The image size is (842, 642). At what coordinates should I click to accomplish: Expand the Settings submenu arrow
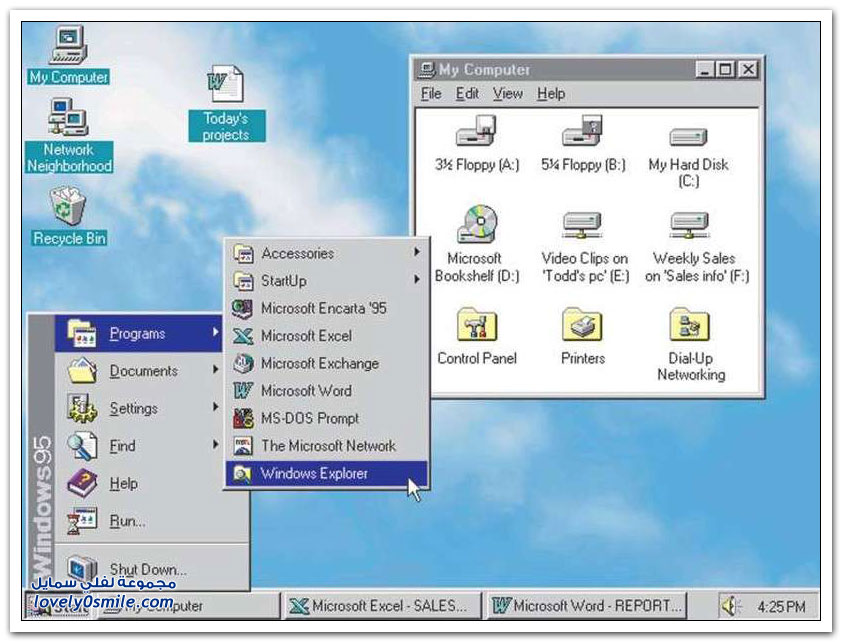coord(215,407)
